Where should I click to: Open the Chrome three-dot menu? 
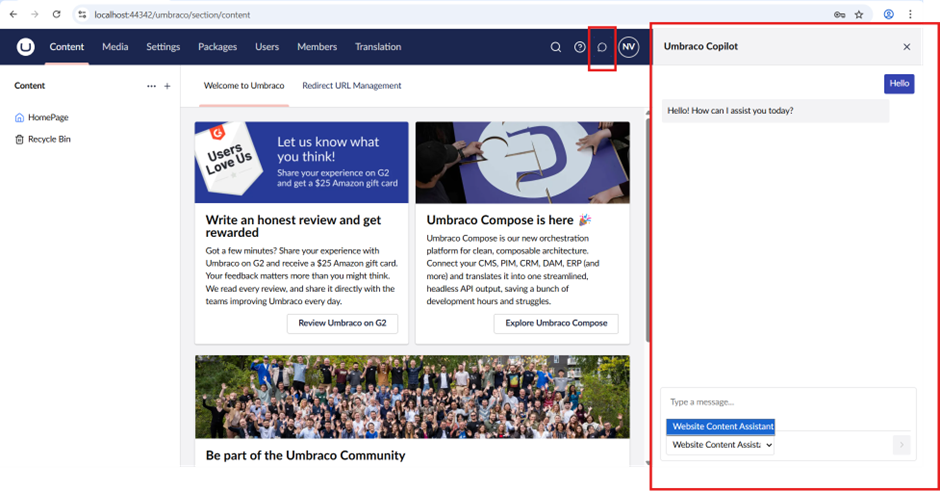[910, 14]
